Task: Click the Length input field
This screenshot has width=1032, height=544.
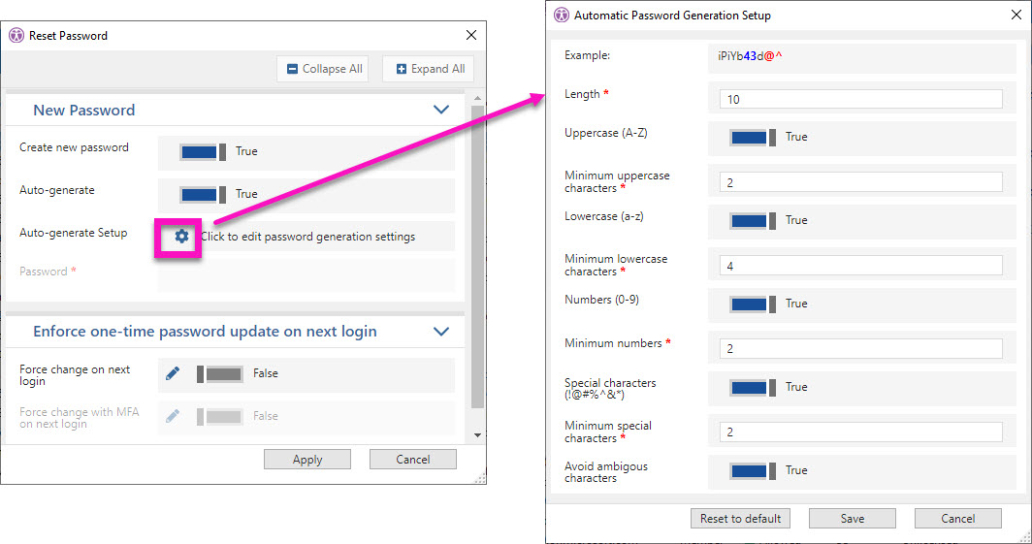Action: [x=861, y=99]
